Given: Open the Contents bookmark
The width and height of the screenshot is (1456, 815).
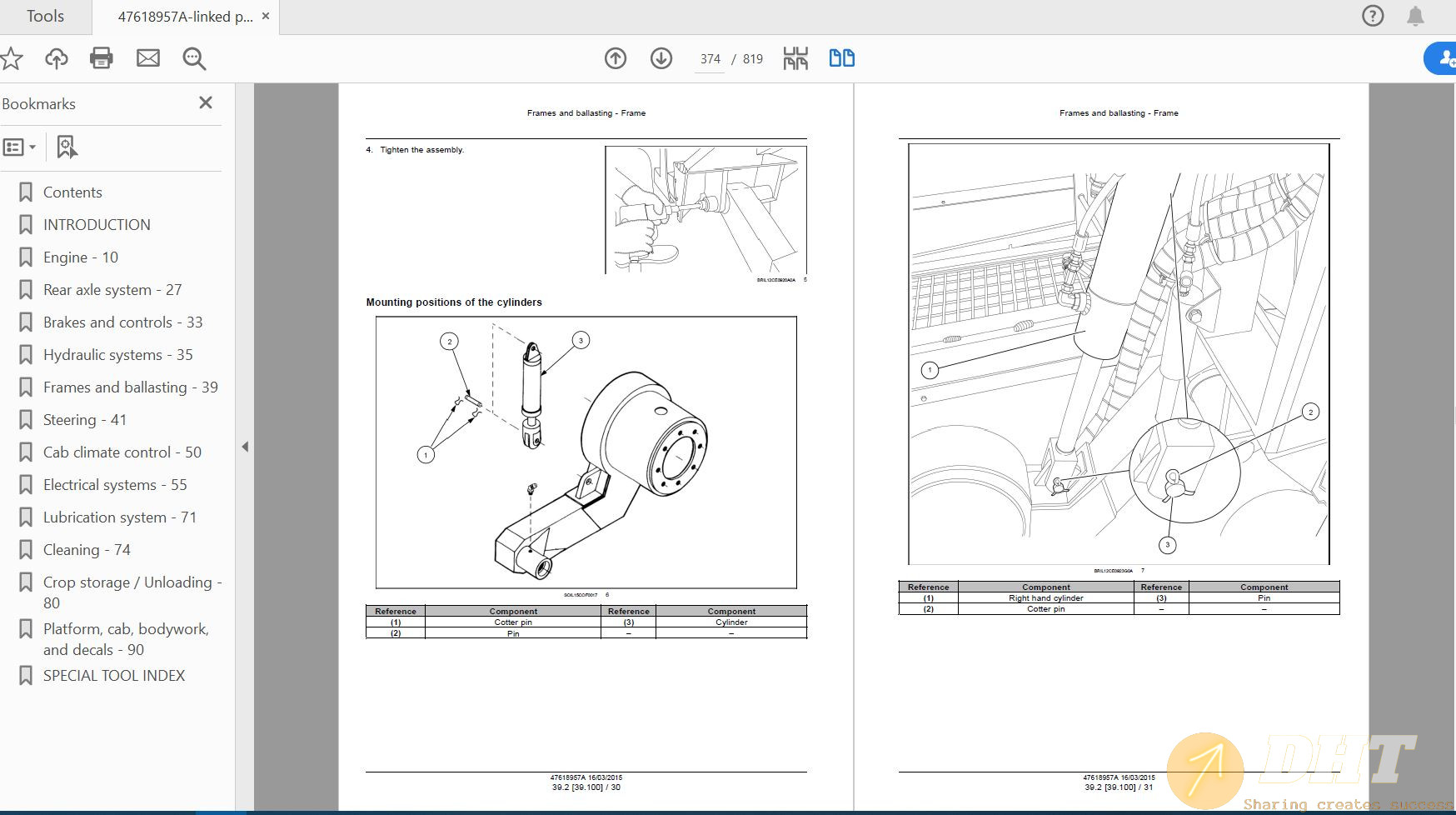Looking at the screenshot, I should pos(72,192).
